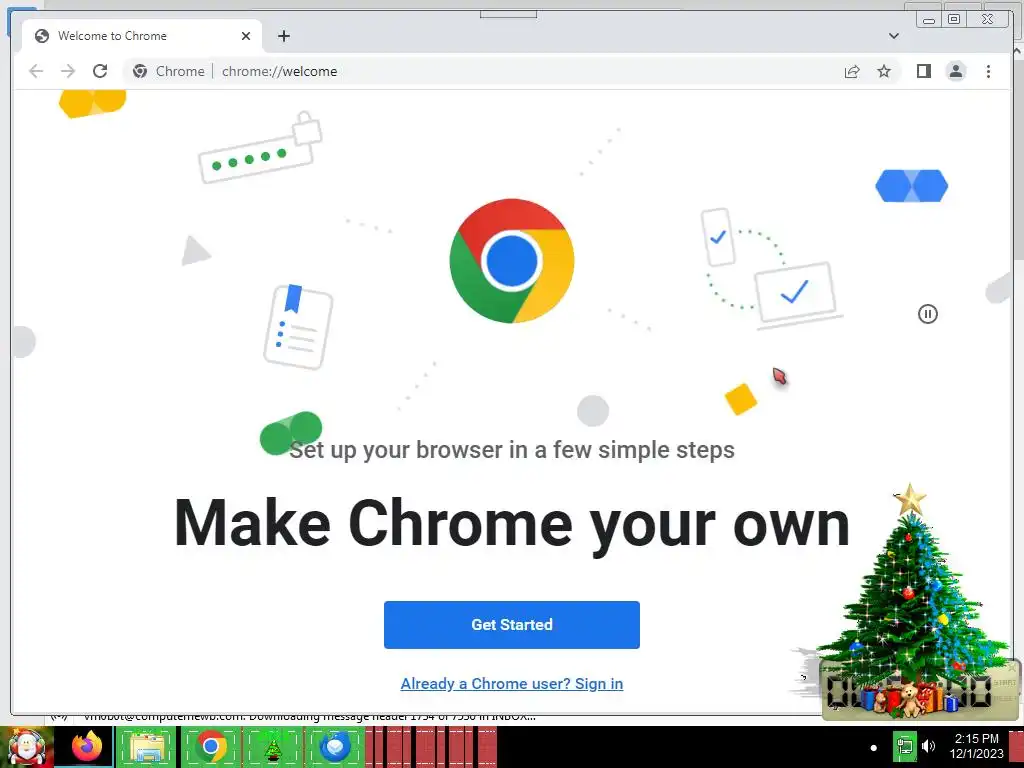Restore down the Chrome window

tap(953, 20)
